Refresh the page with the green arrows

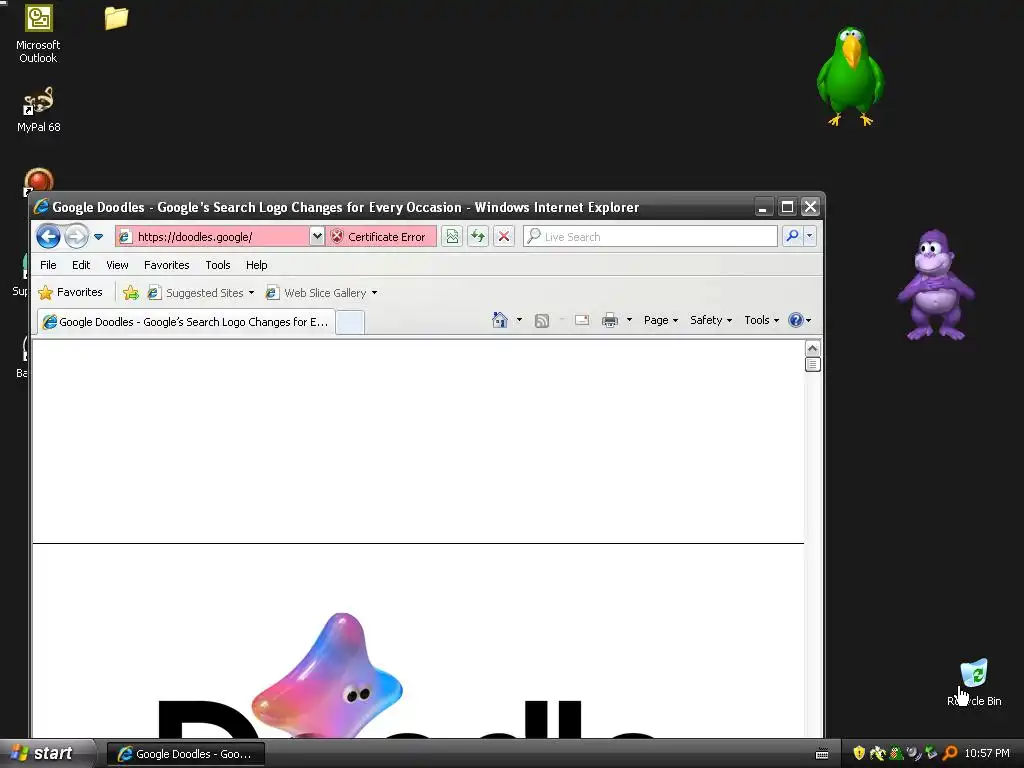click(478, 236)
